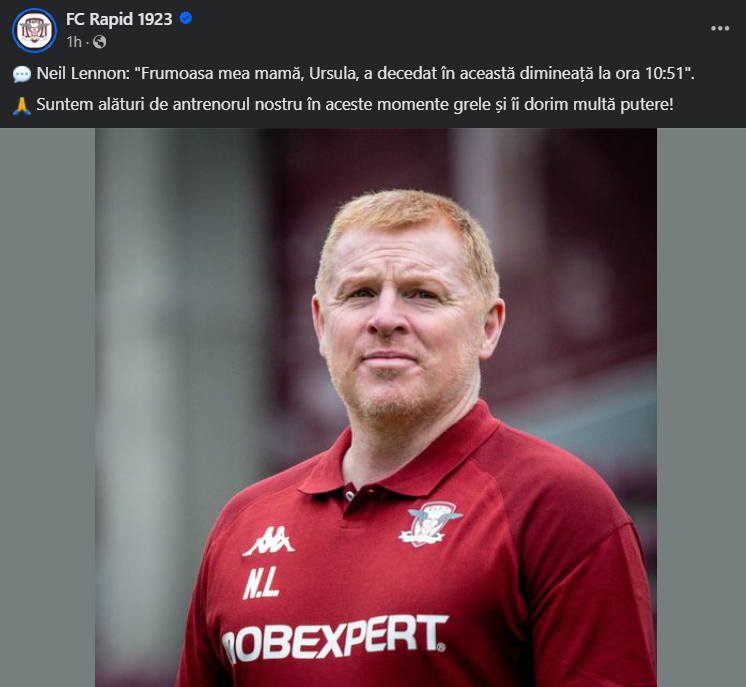Viewport: 746px width, 687px height.
Task: Open the FC Rapid 1923 profile avatar
Action: click(34, 30)
